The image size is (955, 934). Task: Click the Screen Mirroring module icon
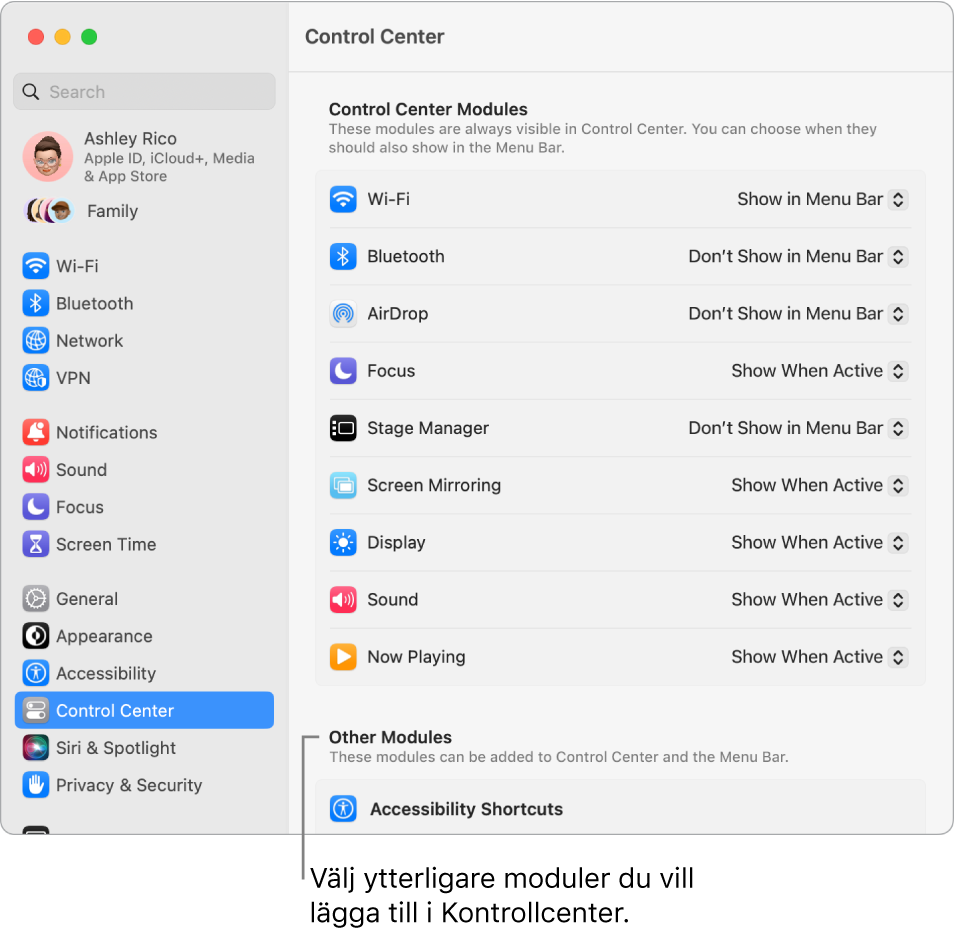tap(343, 485)
